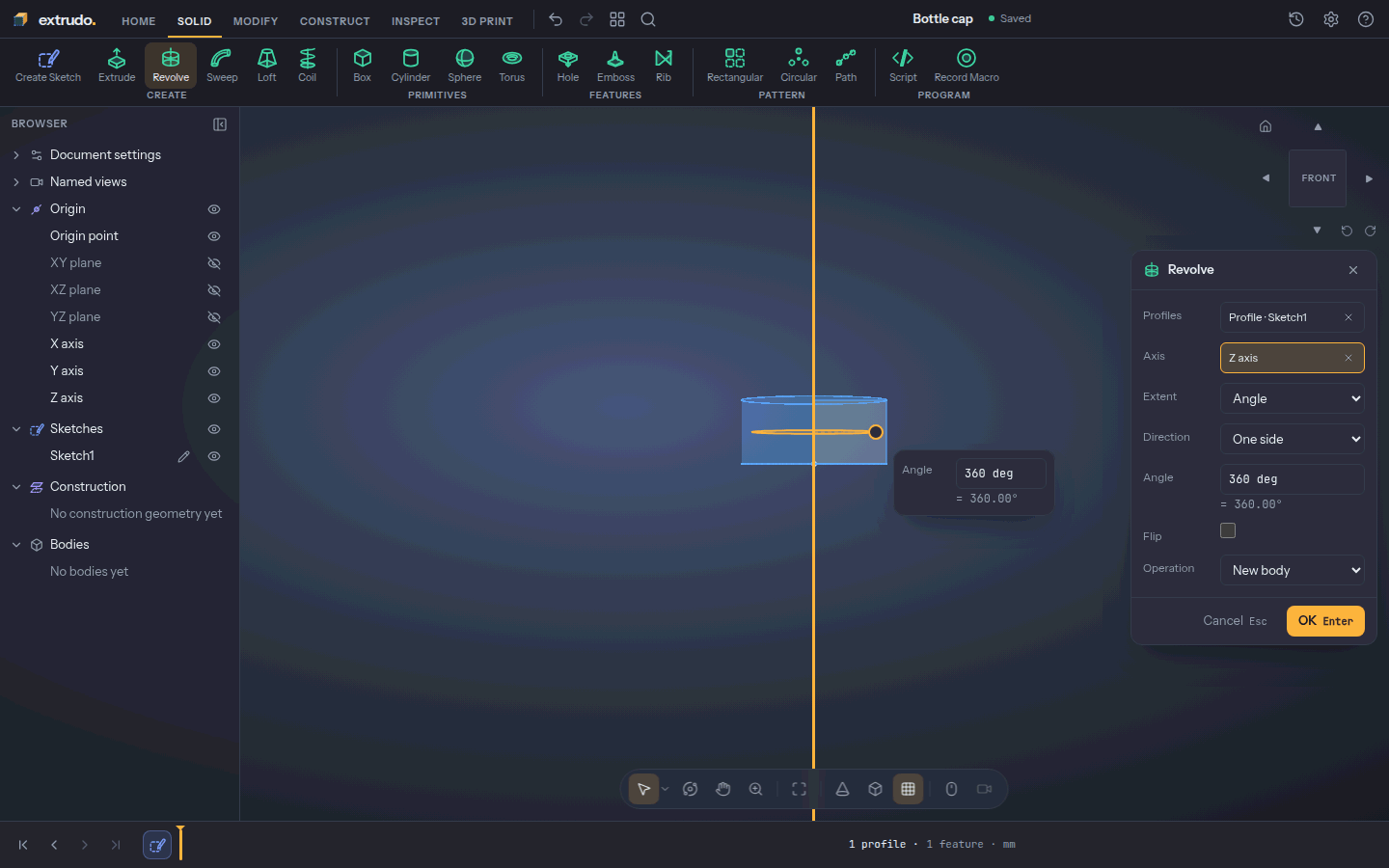Undo the last action
Screen dimensions: 1389x868
[556, 19]
